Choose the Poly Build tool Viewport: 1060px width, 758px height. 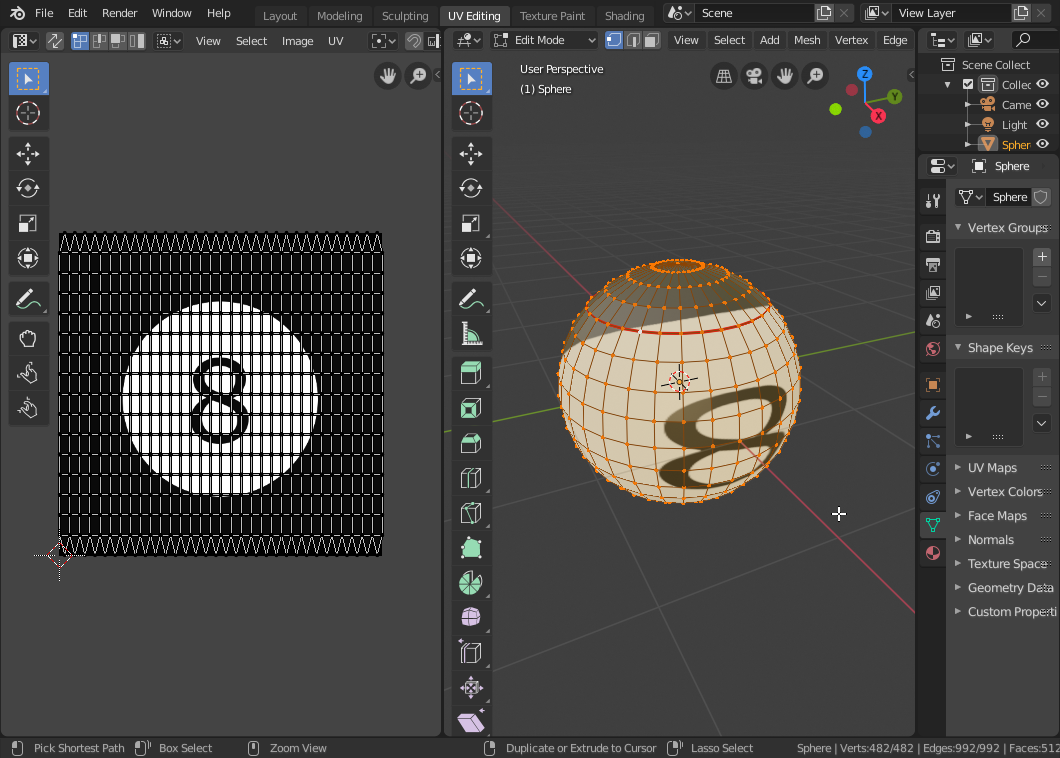pyautogui.click(x=471, y=548)
